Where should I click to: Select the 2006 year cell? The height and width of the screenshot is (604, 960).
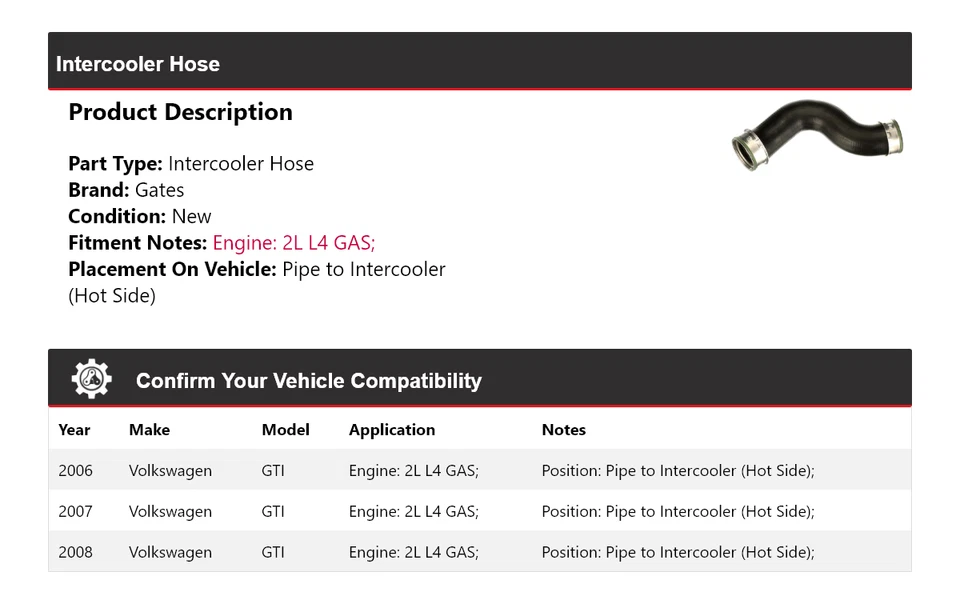click(75, 471)
